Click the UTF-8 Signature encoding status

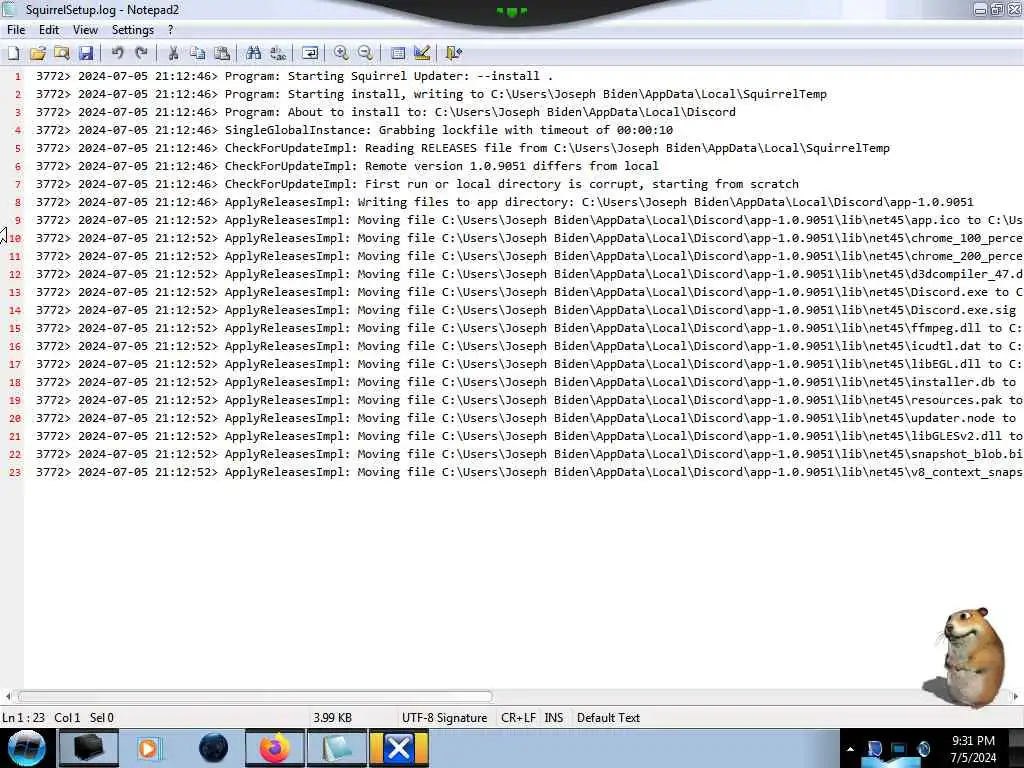click(444, 718)
